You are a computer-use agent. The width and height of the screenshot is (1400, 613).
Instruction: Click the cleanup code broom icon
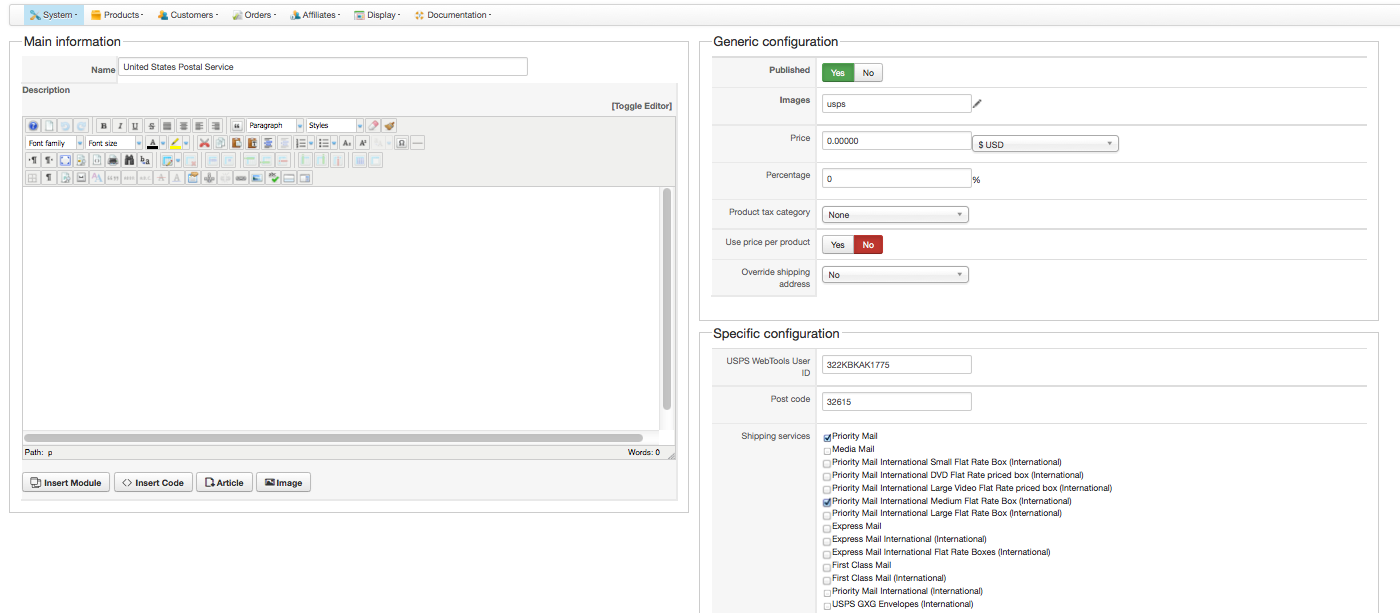[389, 126]
